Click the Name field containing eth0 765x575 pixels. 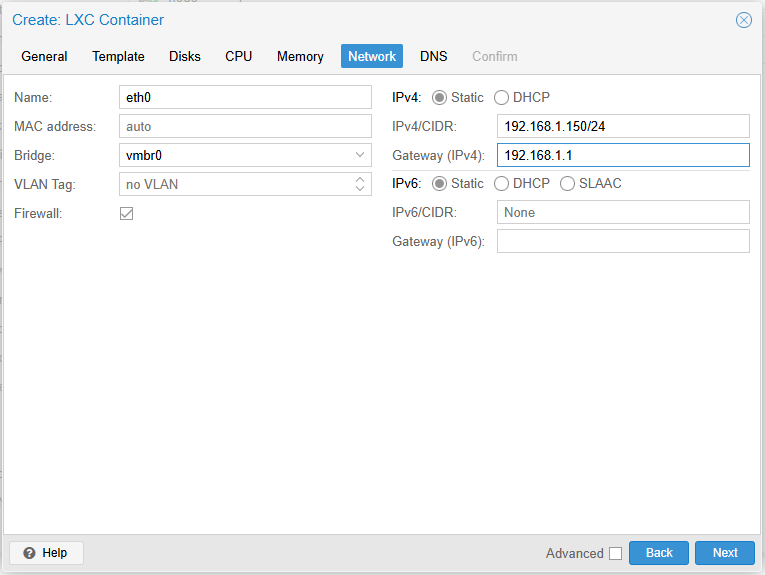[245, 97]
